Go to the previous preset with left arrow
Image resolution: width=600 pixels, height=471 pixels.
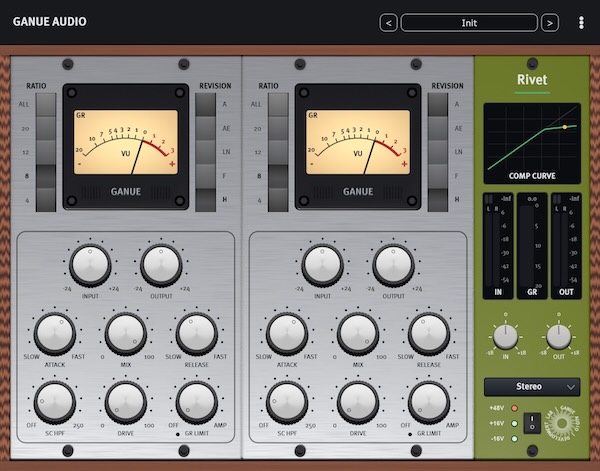(x=388, y=23)
